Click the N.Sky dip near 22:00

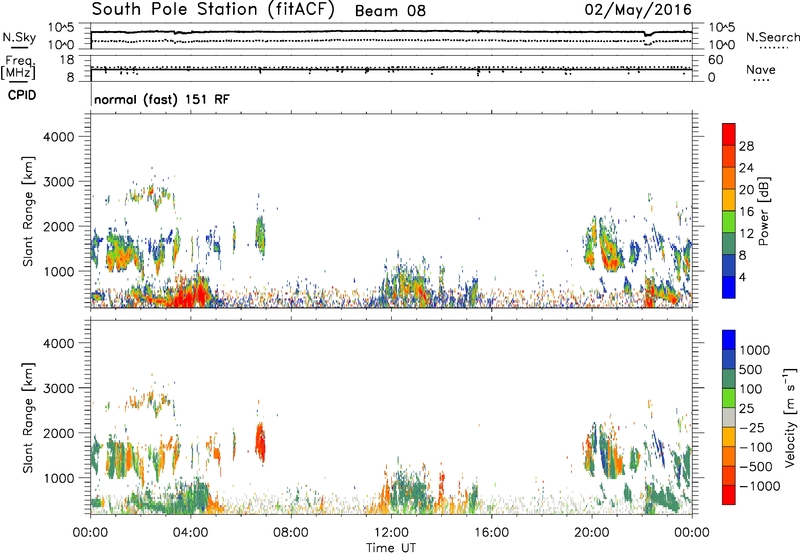click(648, 35)
